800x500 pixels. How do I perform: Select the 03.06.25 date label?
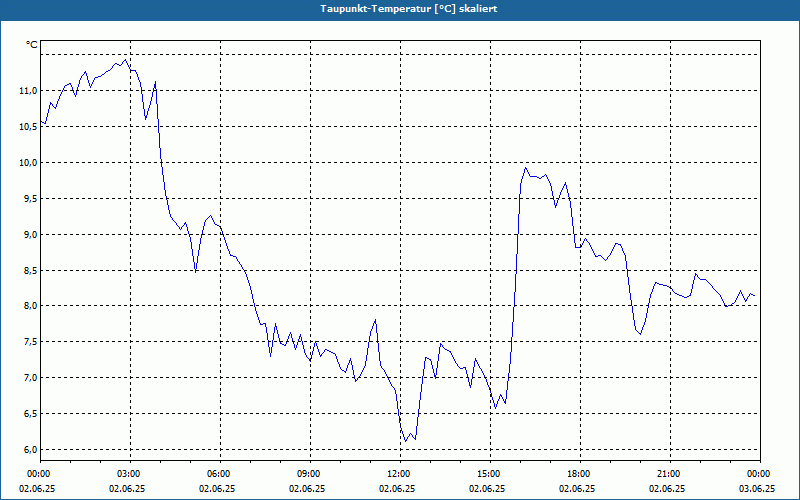[x=757, y=489]
